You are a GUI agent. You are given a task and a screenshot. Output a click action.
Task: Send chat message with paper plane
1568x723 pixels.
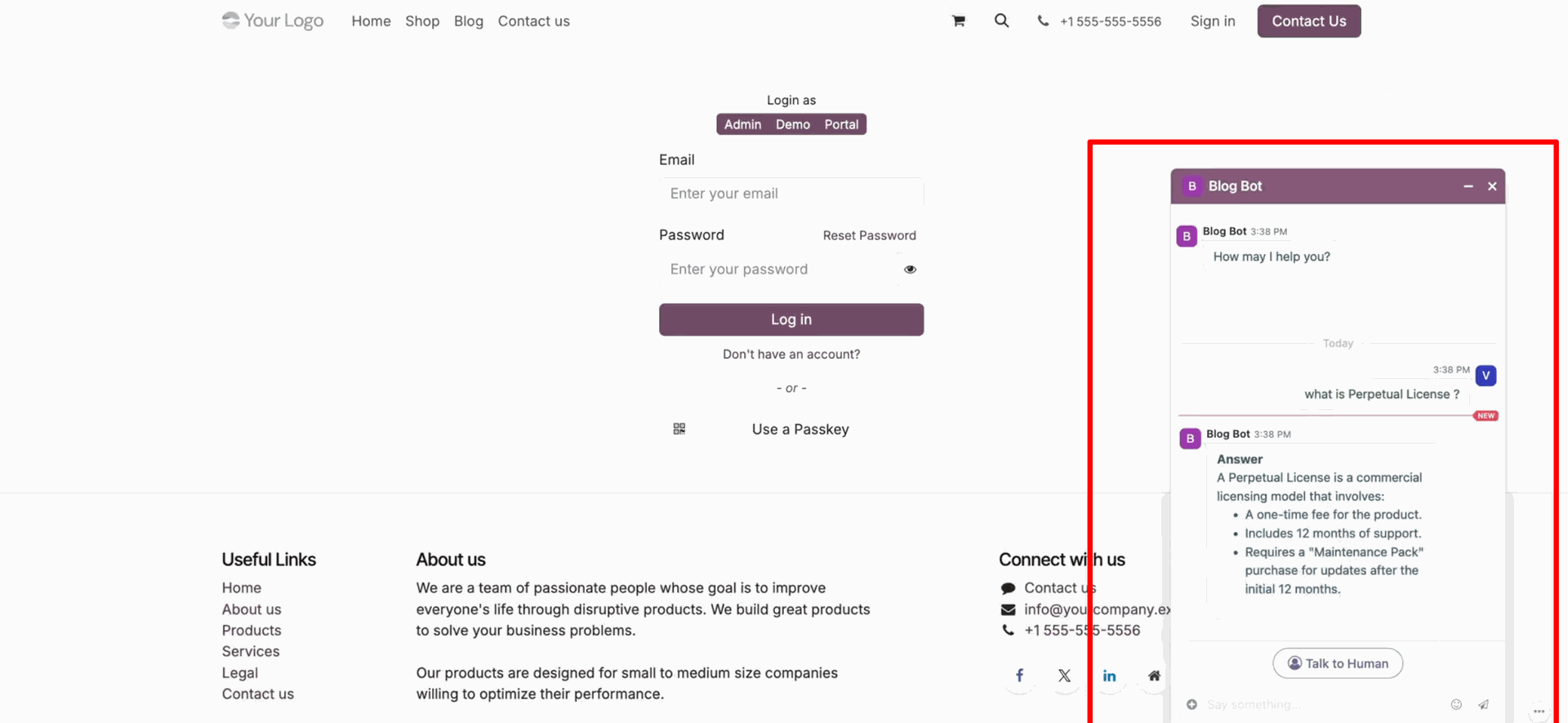1483,704
